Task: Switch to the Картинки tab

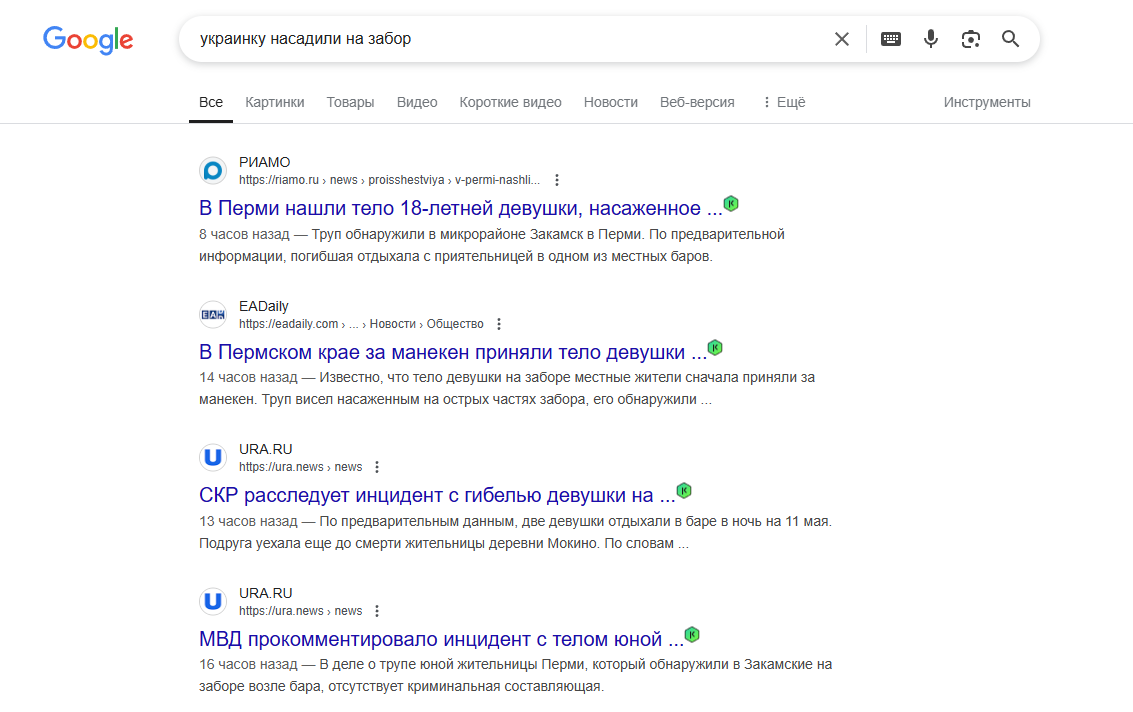Action: coord(275,103)
